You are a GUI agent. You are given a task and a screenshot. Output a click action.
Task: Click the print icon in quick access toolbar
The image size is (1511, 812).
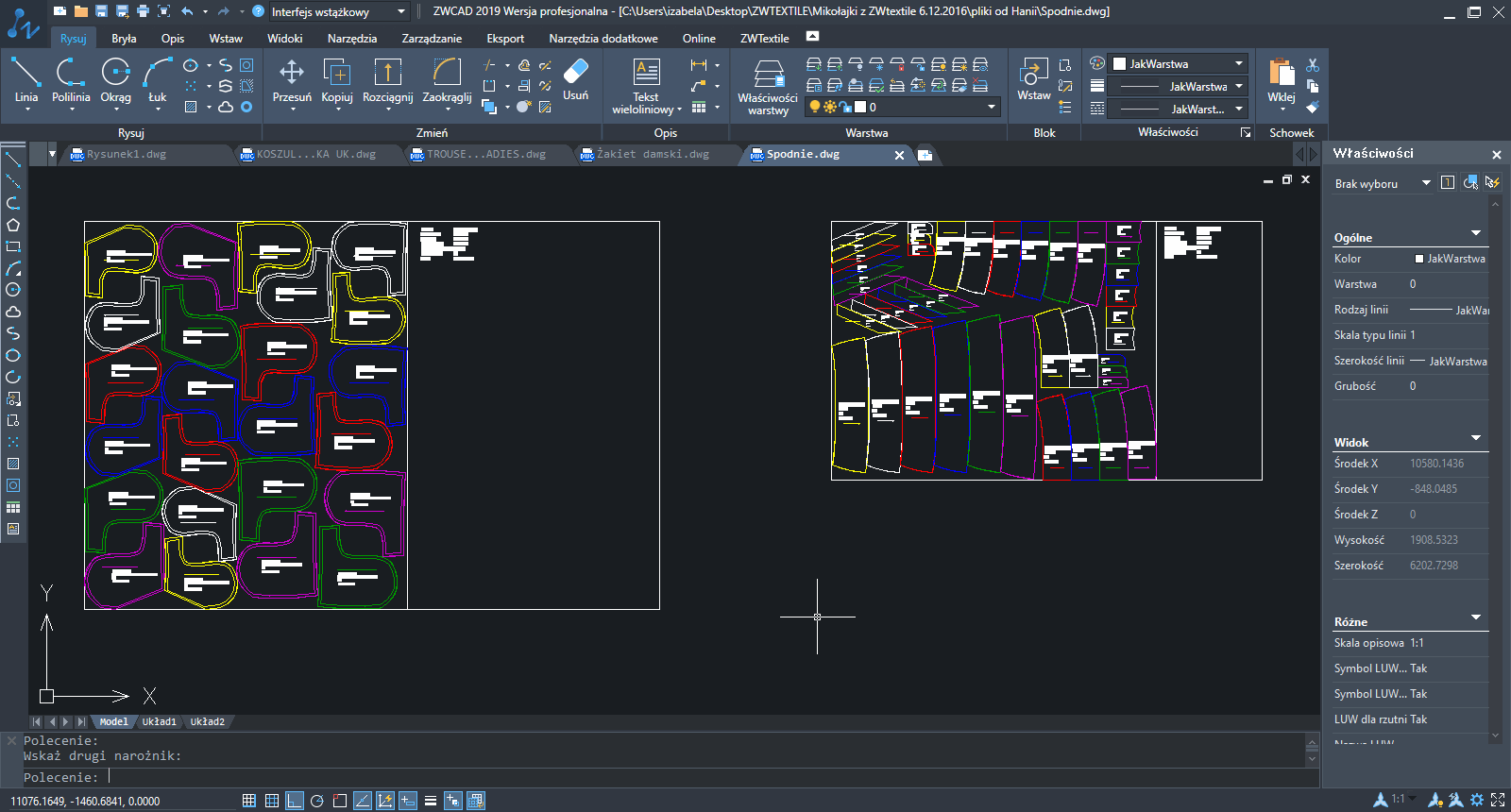[x=143, y=11]
